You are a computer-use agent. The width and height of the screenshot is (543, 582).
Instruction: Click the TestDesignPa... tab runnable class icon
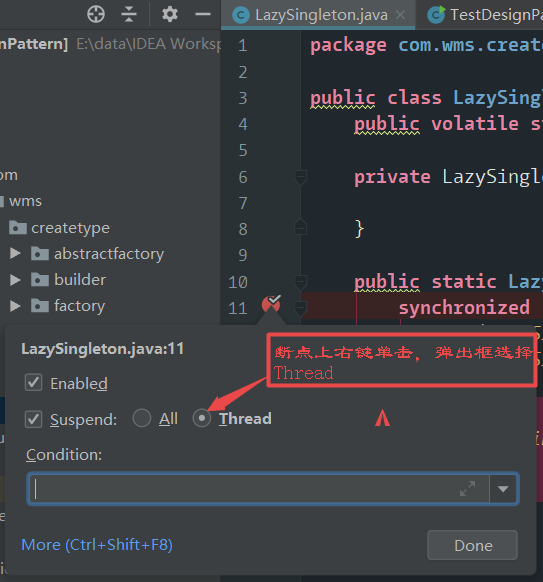click(x=436, y=15)
